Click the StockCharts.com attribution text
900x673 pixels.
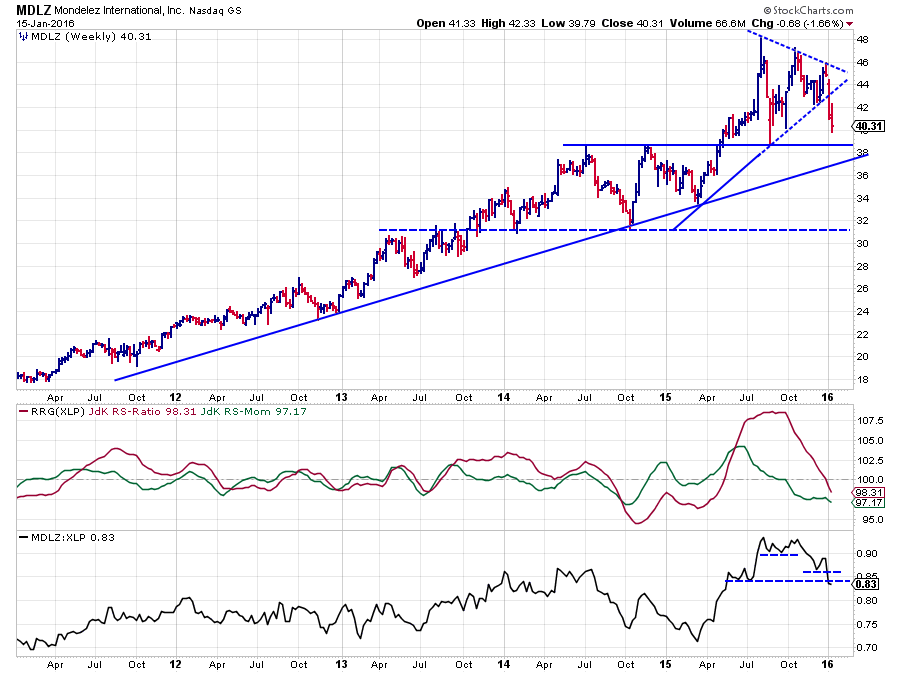809,10
